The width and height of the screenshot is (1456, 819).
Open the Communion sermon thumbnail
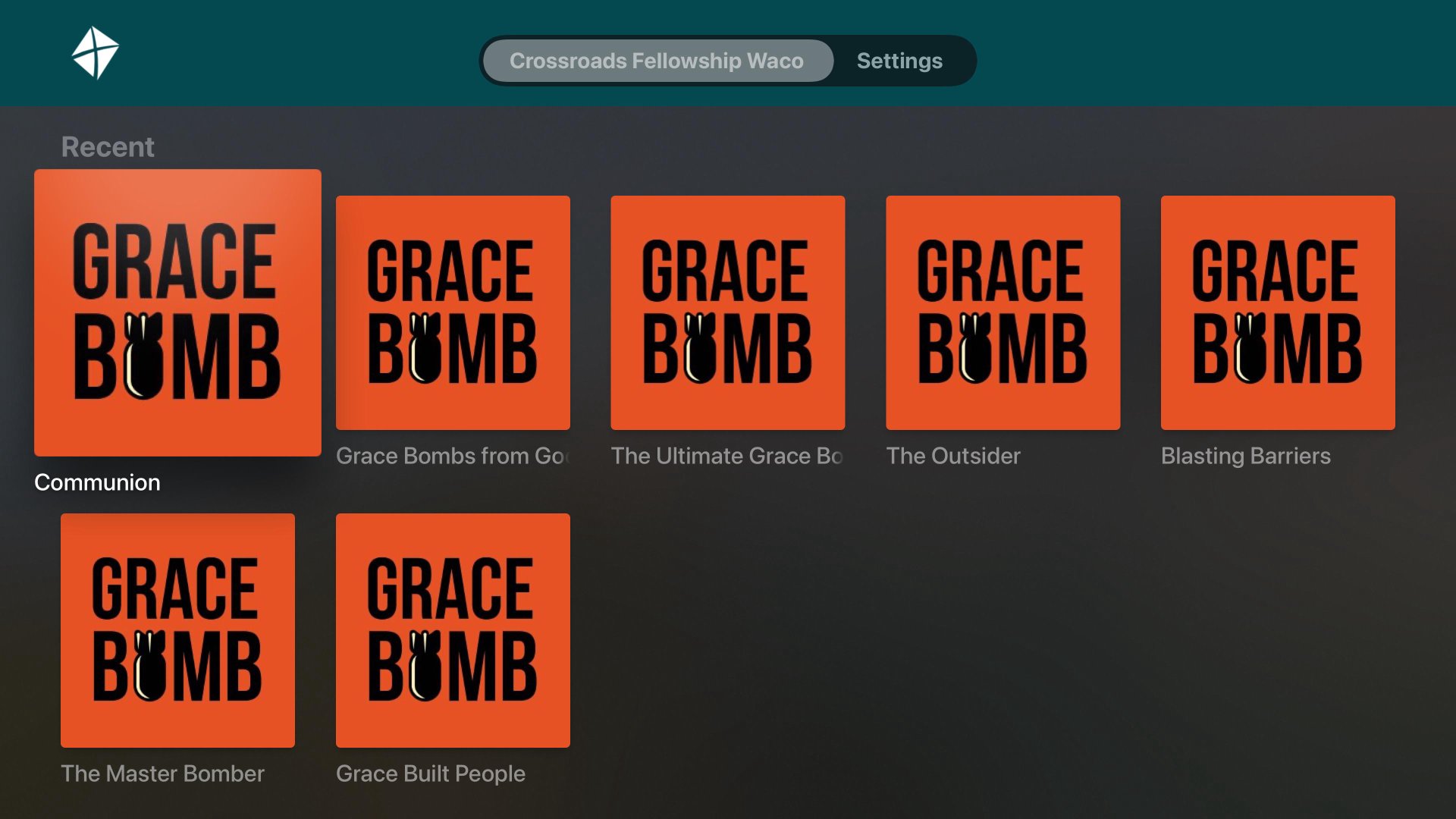[x=177, y=312]
